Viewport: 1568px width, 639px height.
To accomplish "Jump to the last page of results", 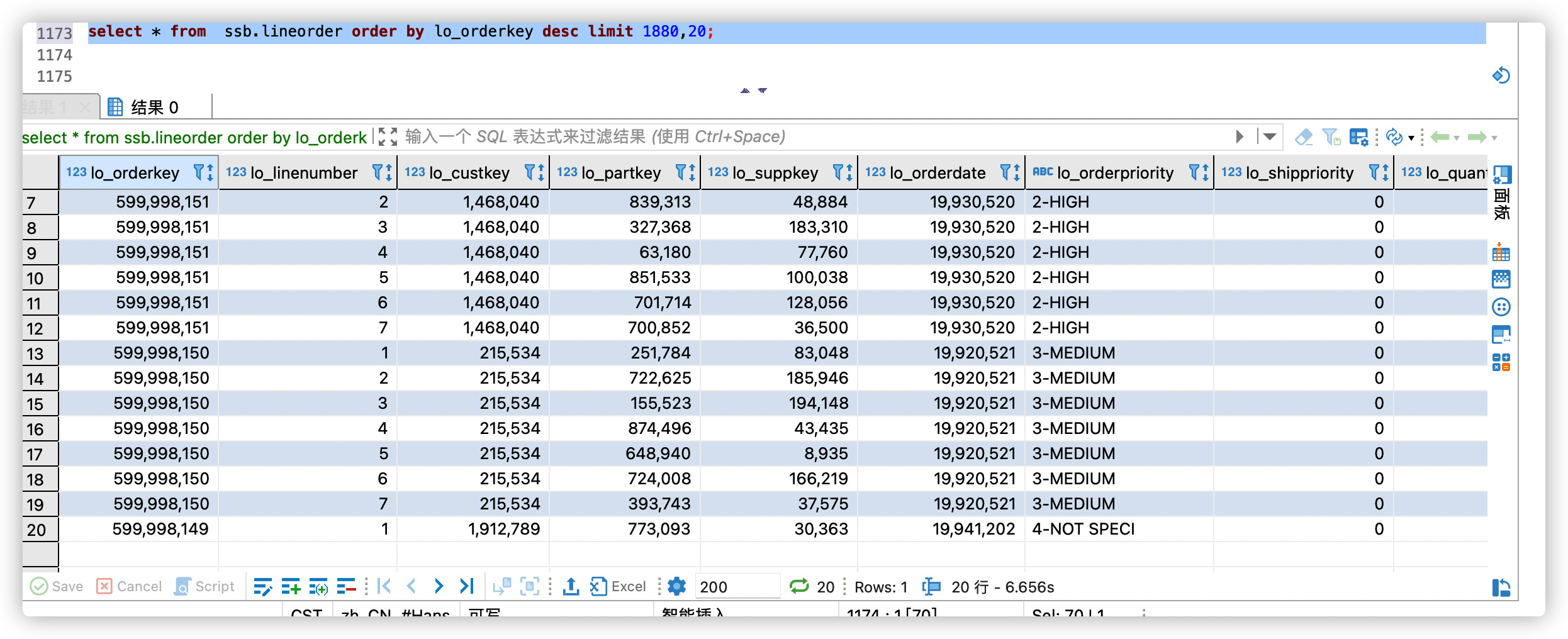I will click(466, 587).
